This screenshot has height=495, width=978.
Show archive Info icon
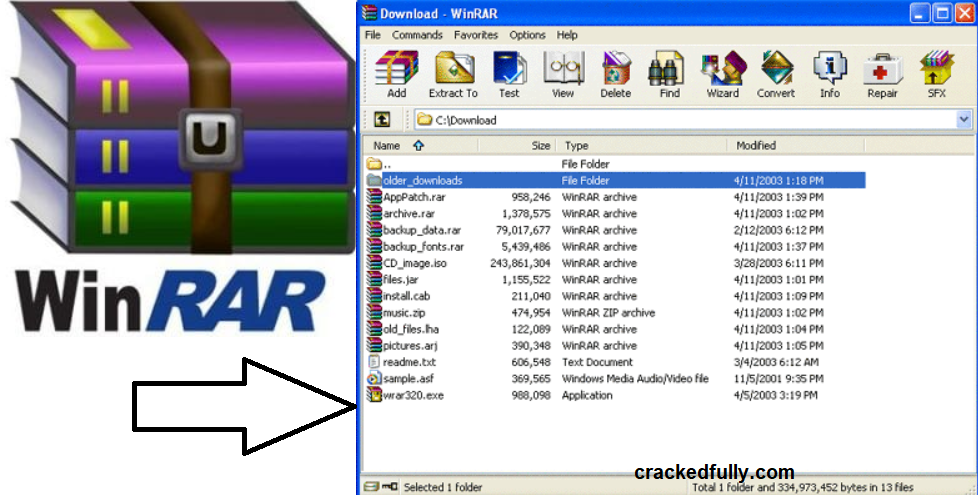(x=830, y=69)
